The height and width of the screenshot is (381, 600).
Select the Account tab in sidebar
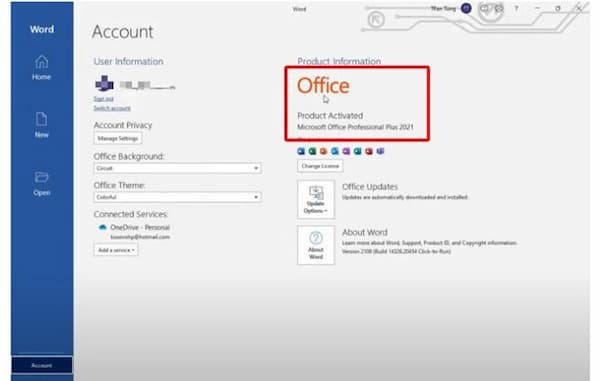click(x=42, y=365)
